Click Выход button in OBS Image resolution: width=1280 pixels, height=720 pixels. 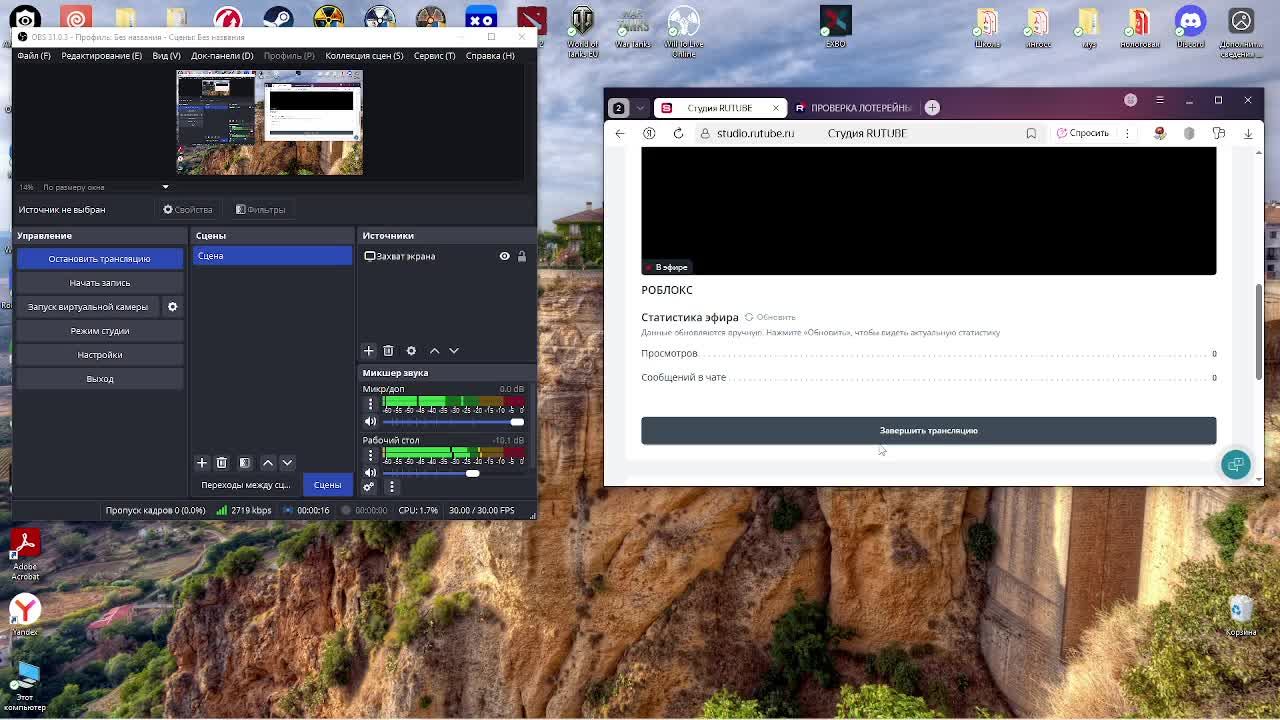click(x=99, y=379)
